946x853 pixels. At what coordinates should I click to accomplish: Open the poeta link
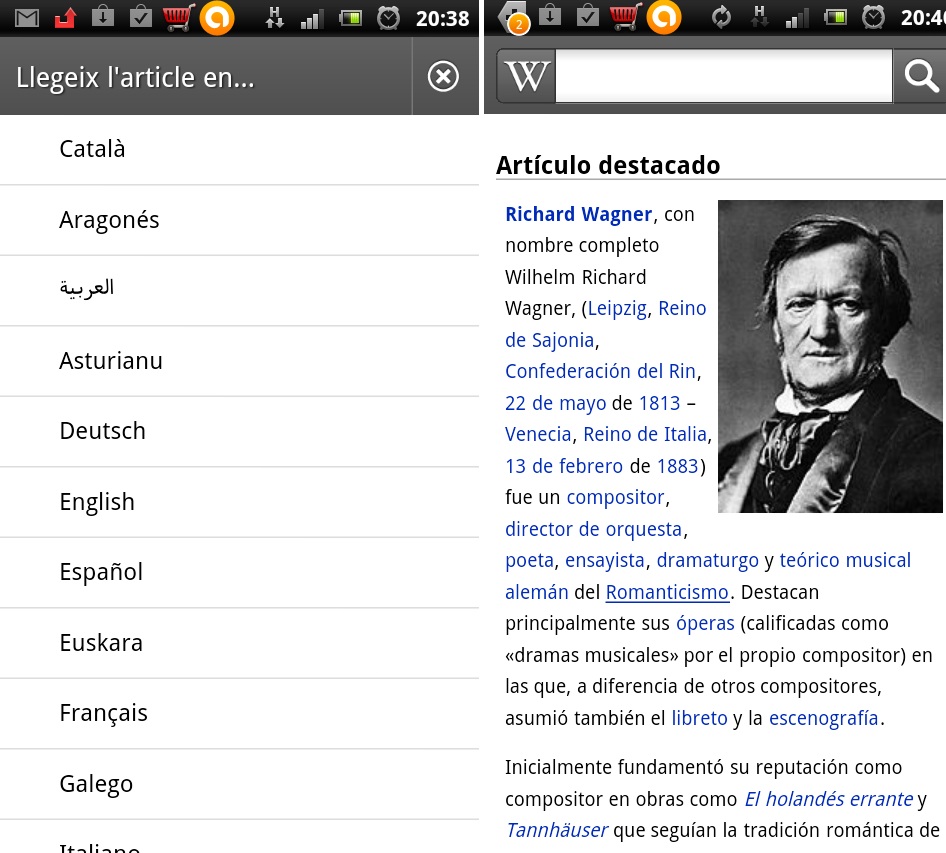tap(529, 560)
